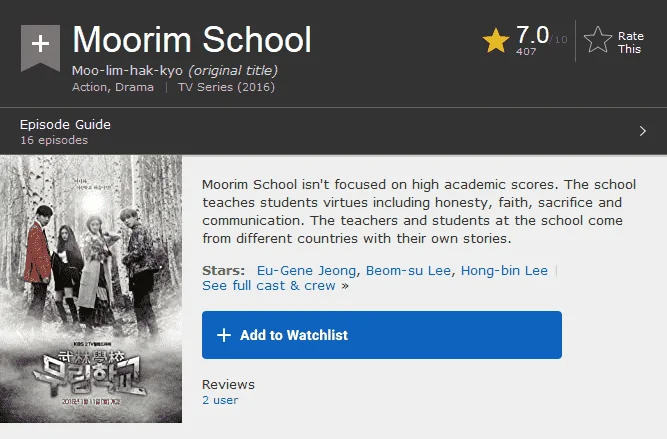667x439 pixels.
Task: Click TV Series (2016) link
Action: pos(226,87)
